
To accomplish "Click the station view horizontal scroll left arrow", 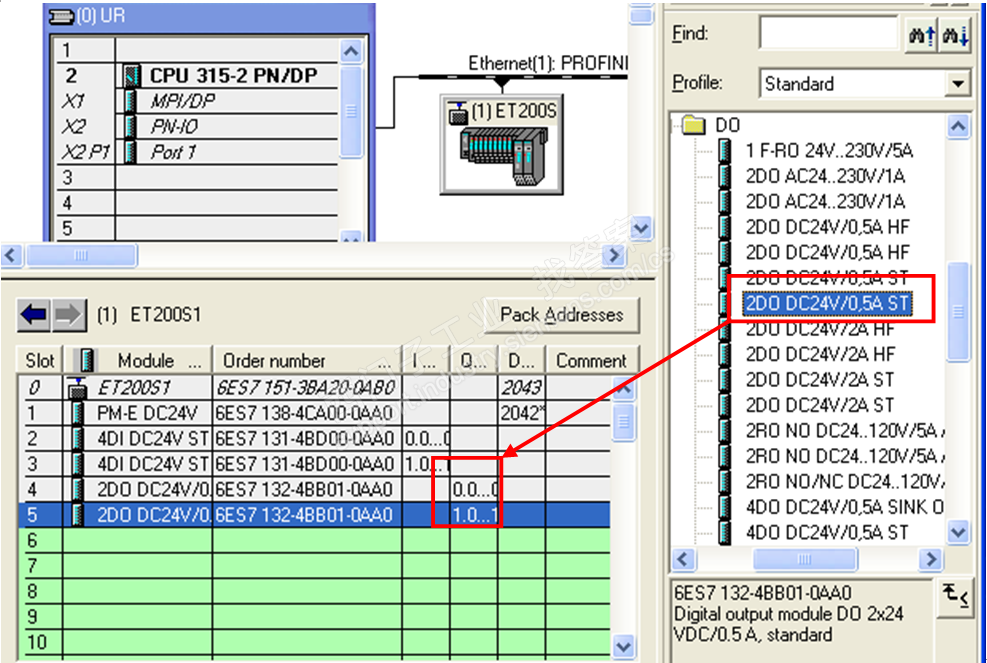I will pos(12,255).
